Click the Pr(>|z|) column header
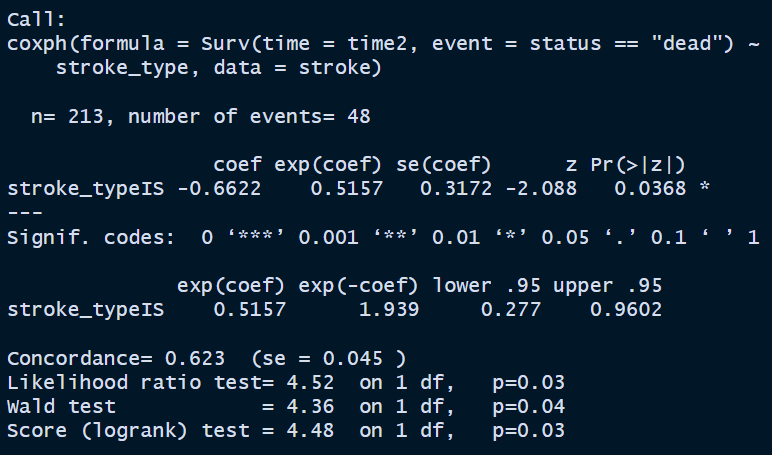Screen dimensions: 772x455 click(638, 165)
